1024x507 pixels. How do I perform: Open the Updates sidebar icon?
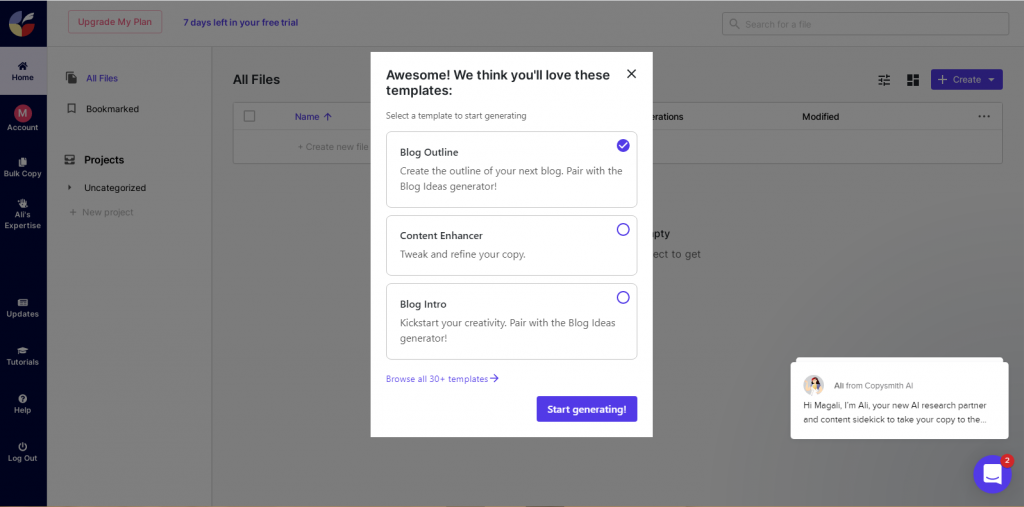[22, 302]
